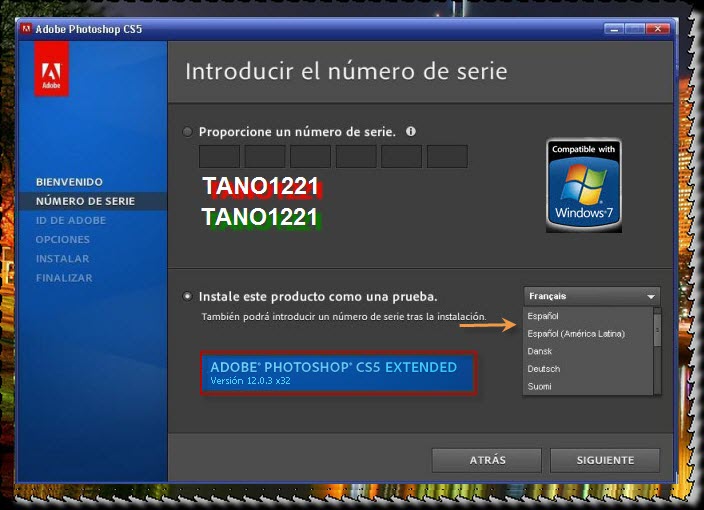Select the 'Proporcione un número de serie' radio button
This screenshot has height=510, width=704.
[188, 132]
